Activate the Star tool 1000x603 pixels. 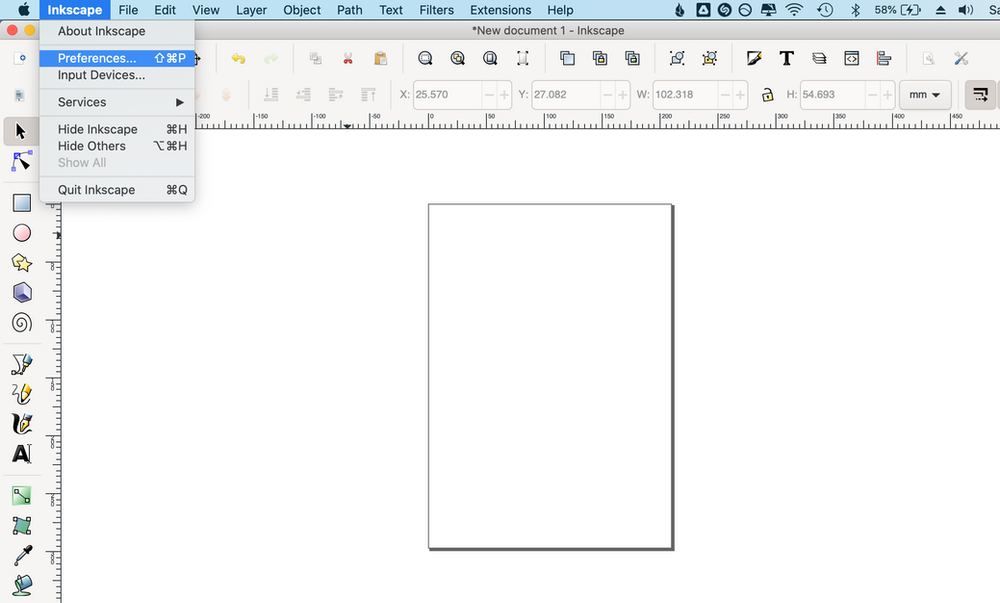(x=22, y=262)
